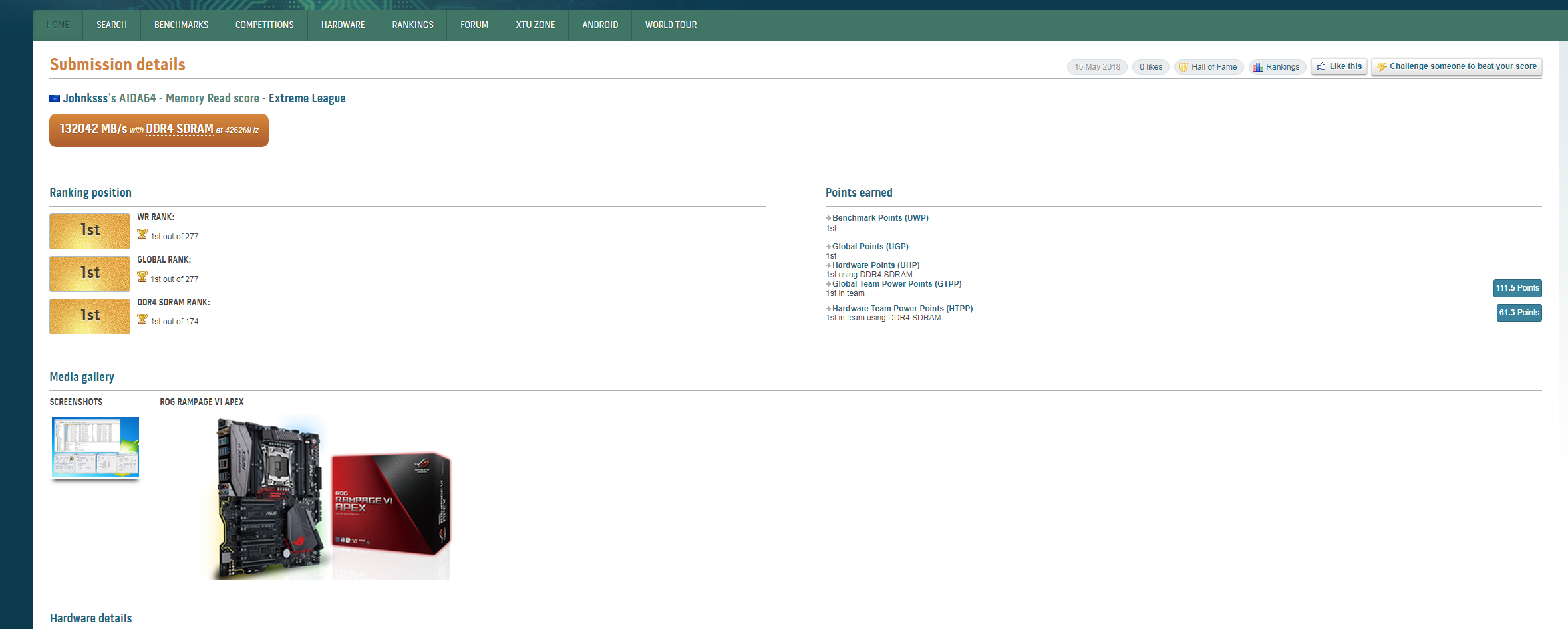
Task: Go to the SEARCH page
Action: 111,25
